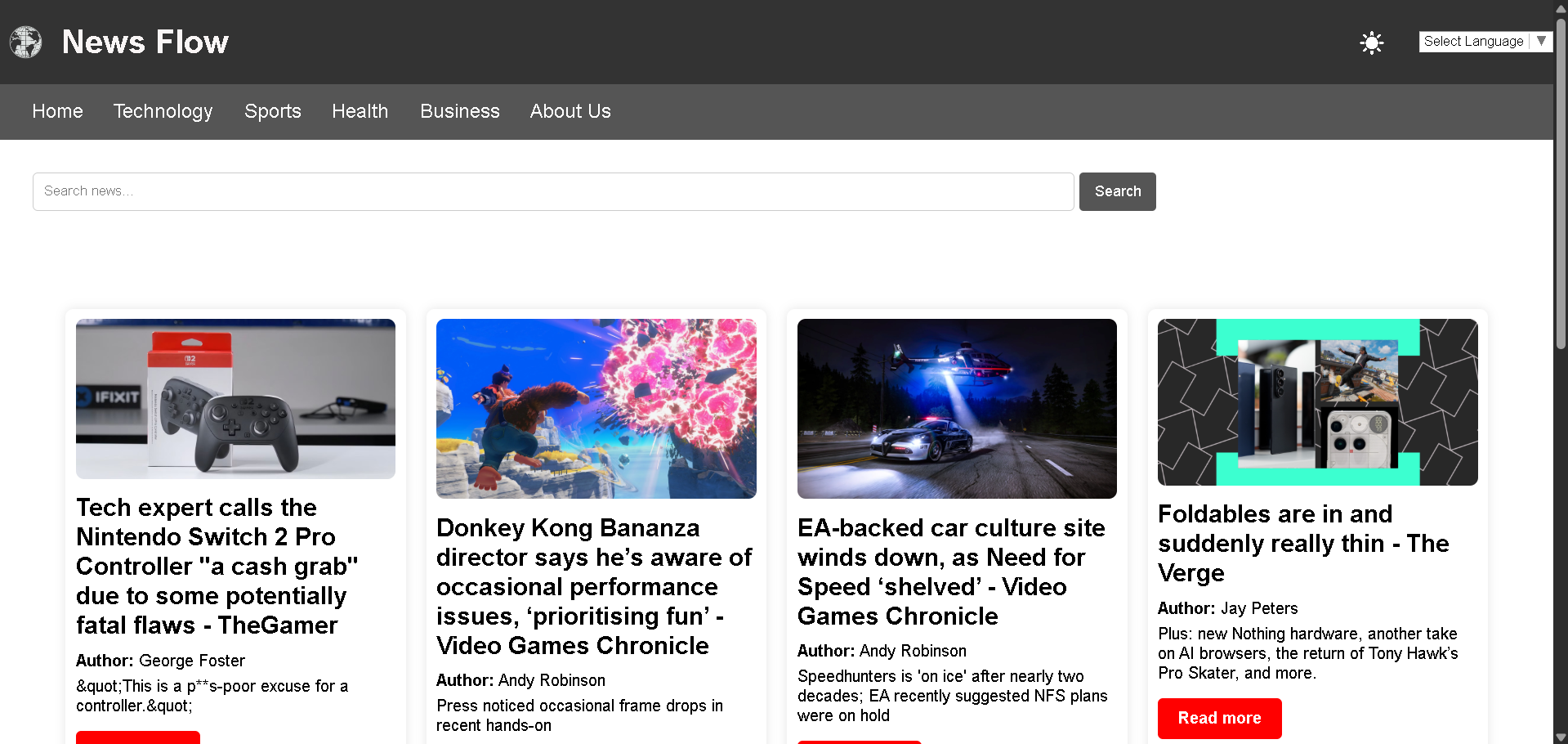Click the p**s-poor excuse quote text
This screenshot has width=1568, height=744.
click(x=212, y=696)
